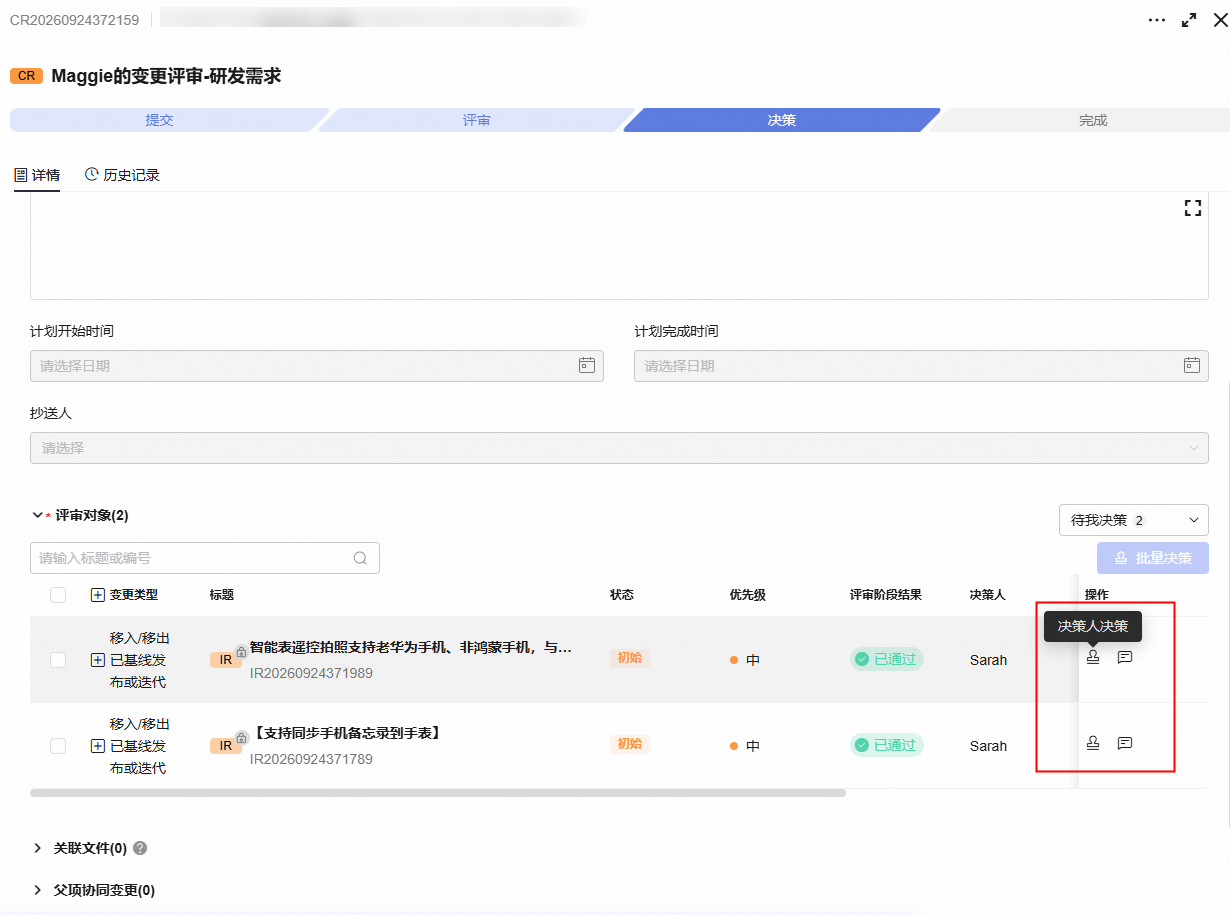Click the ID text IR20260924371789
The height and width of the screenshot is (915, 1230).
pos(311,759)
